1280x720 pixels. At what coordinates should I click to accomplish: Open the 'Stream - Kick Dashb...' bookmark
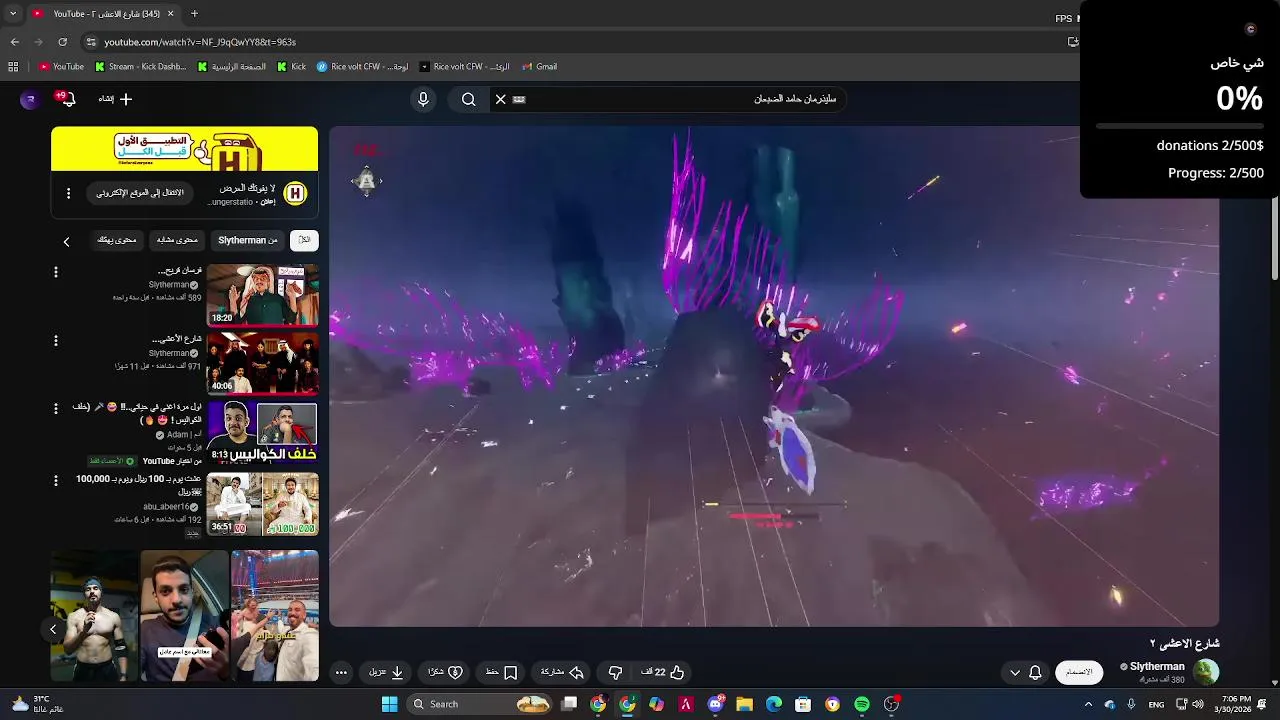coord(140,67)
